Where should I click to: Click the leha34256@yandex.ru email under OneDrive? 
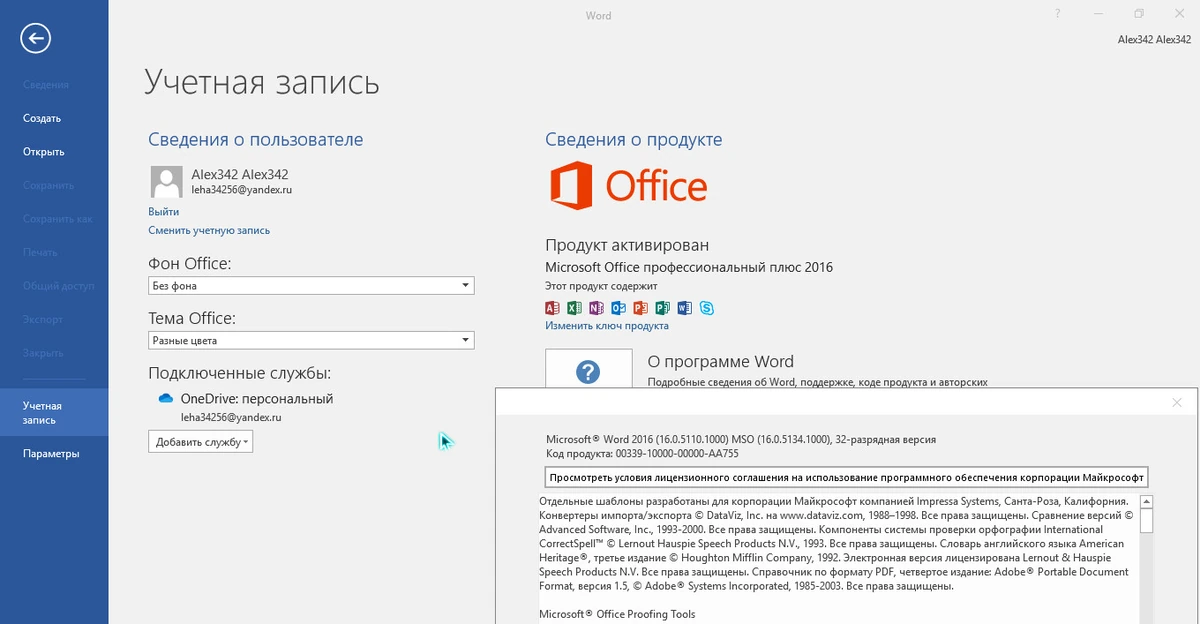pyautogui.click(x=231, y=416)
